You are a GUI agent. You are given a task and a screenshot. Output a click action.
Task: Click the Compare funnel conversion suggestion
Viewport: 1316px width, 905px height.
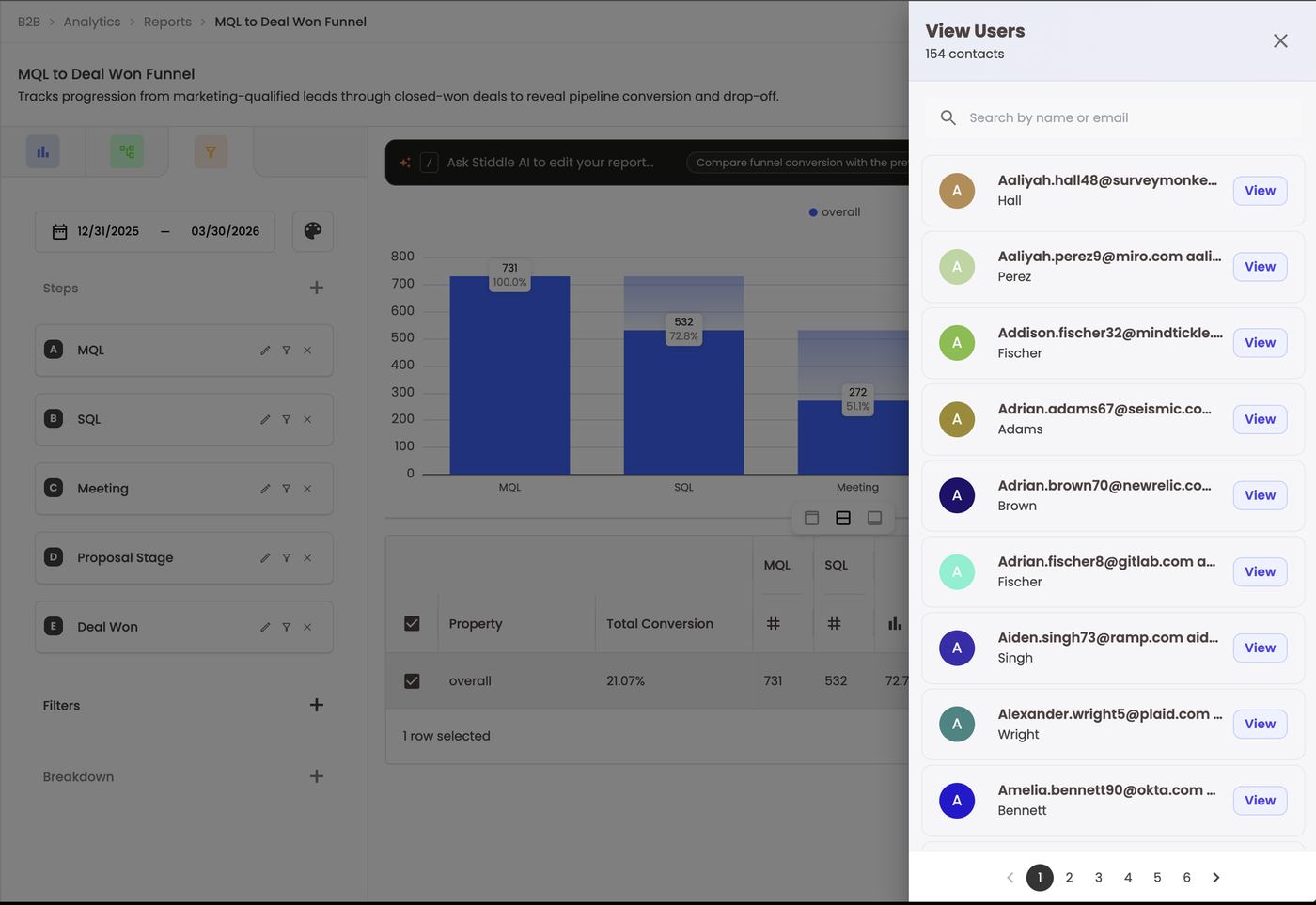(x=797, y=163)
